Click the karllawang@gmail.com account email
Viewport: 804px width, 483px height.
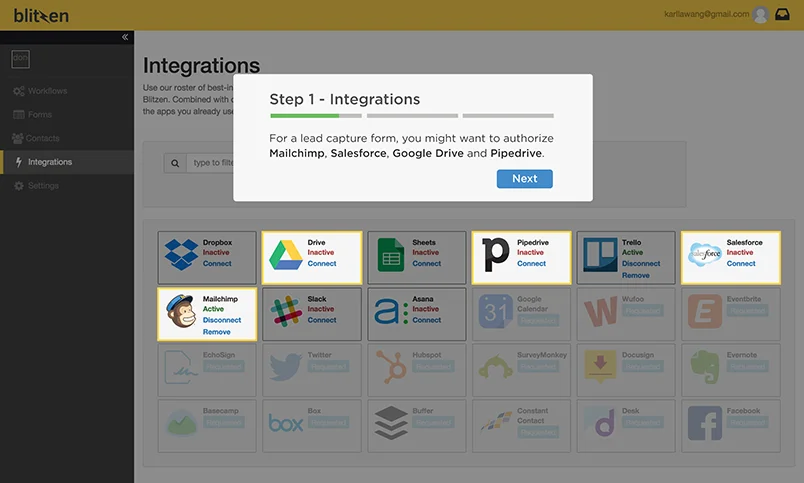coord(706,14)
